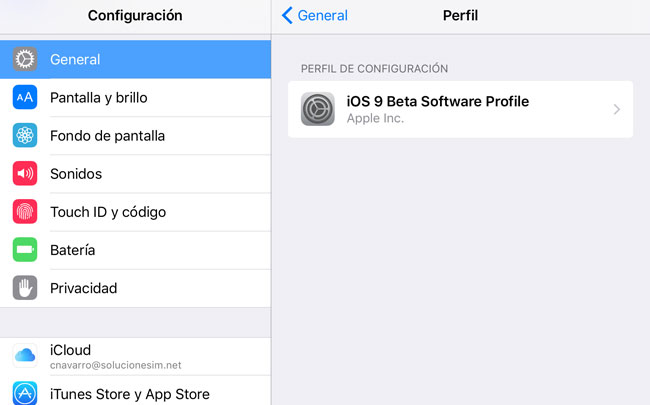650x405 pixels.
Task: Open Touch ID y código settings
Action: click(136, 212)
